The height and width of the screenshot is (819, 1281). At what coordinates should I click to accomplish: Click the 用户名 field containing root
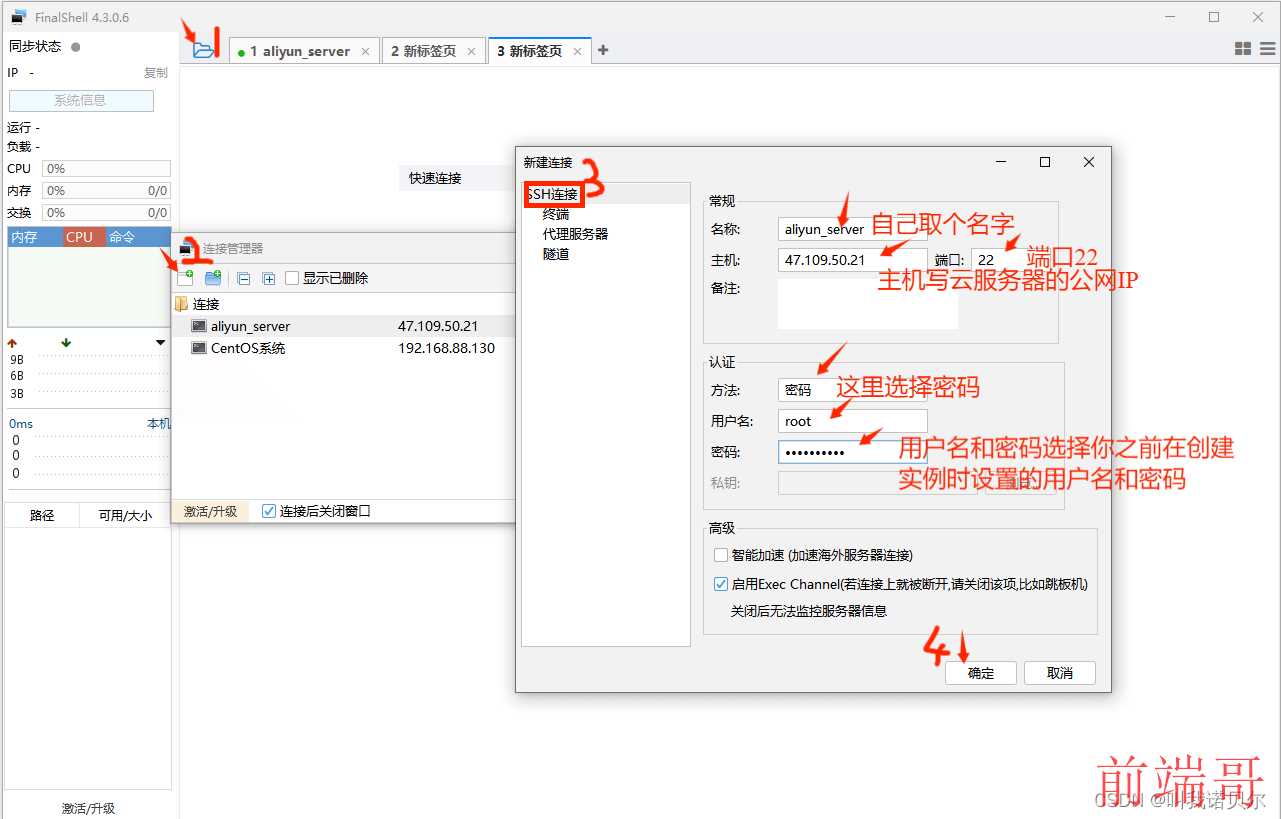tap(852, 421)
